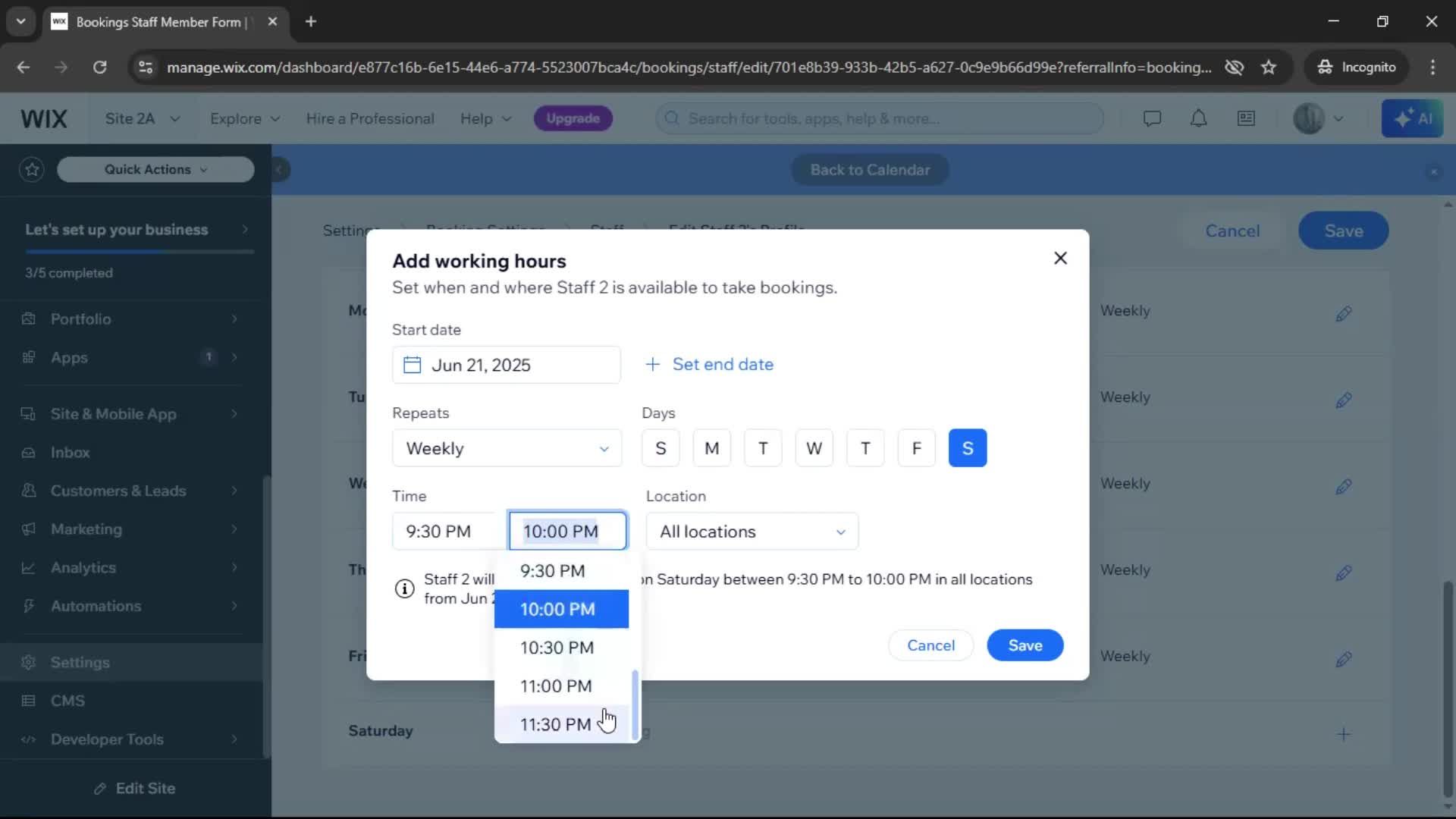Screen dimensions: 1456x819
Task: Click the Wix logo
Action: [43, 119]
